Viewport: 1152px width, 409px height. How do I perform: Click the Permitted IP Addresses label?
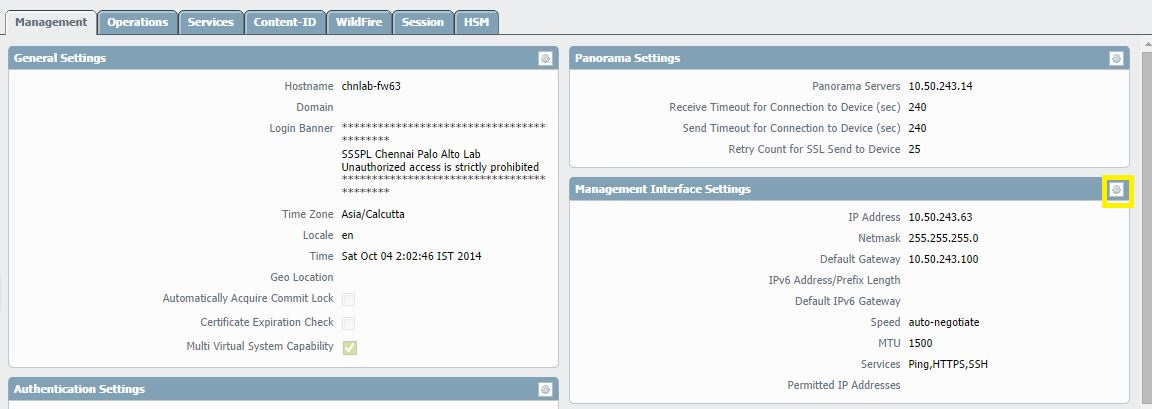(843, 385)
